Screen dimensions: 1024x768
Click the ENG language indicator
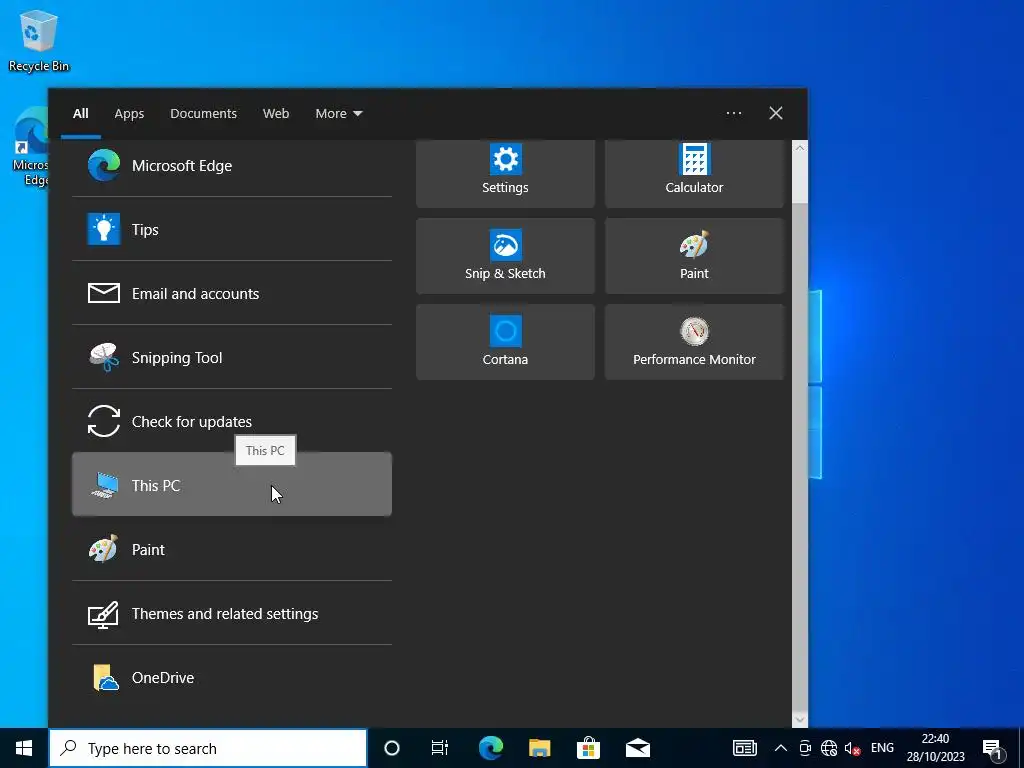point(882,748)
